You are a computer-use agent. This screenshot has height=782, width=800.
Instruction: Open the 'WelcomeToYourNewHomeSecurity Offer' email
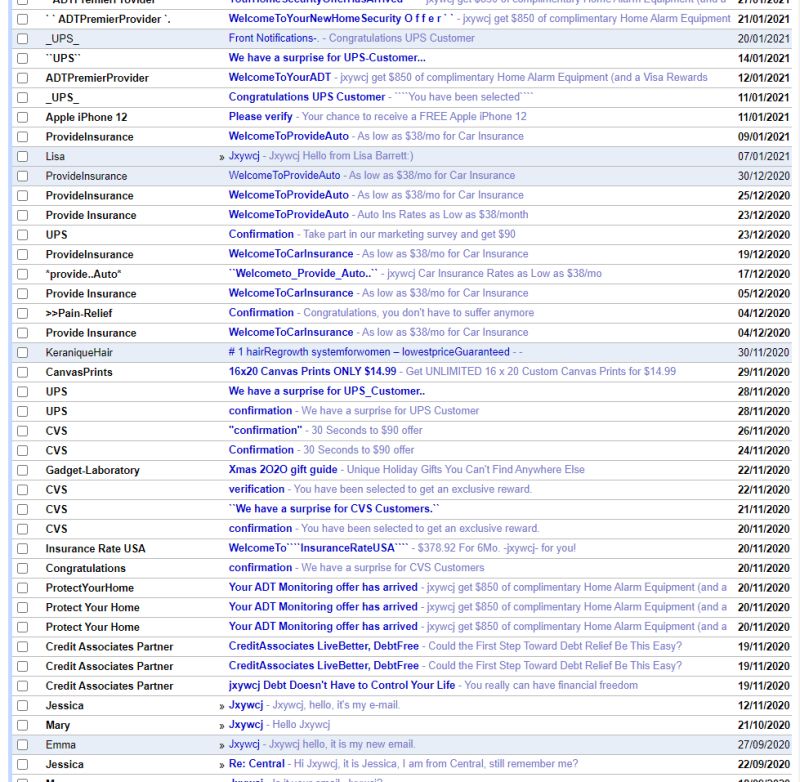(341, 18)
